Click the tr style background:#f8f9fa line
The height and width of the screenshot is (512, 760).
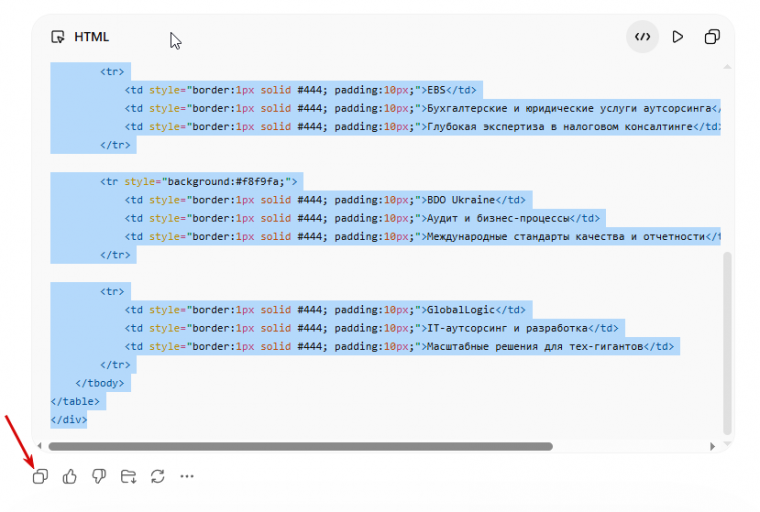coord(199,182)
